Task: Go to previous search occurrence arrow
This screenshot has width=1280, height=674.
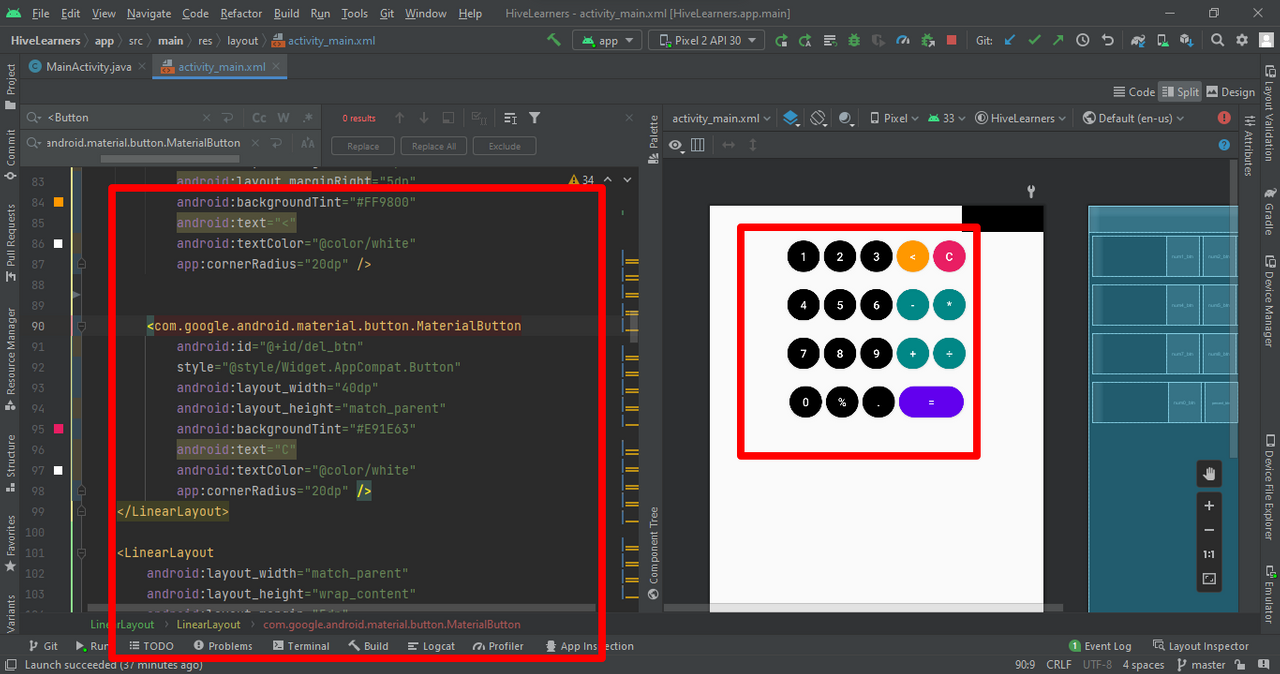Action: click(400, 118)
